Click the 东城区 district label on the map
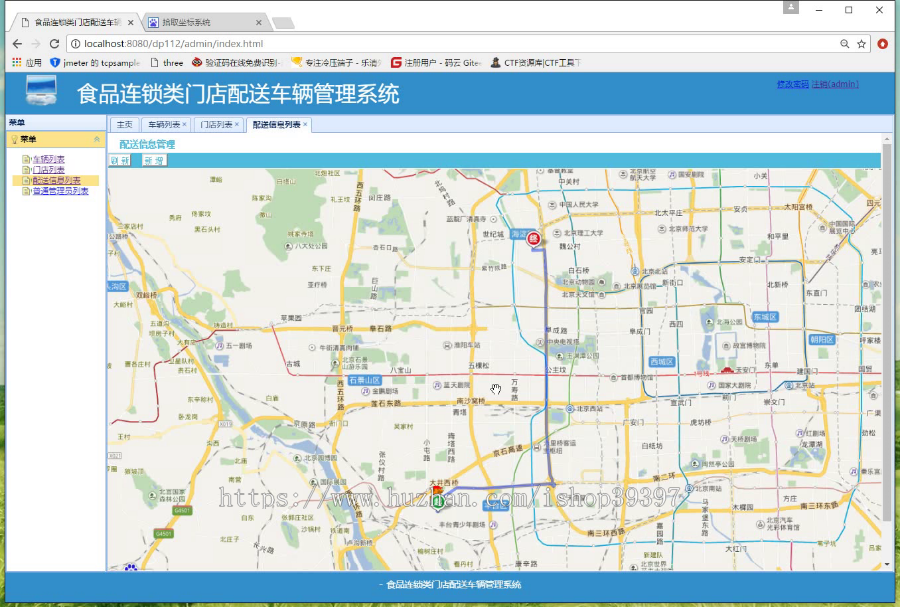 (x=765, y=317)
